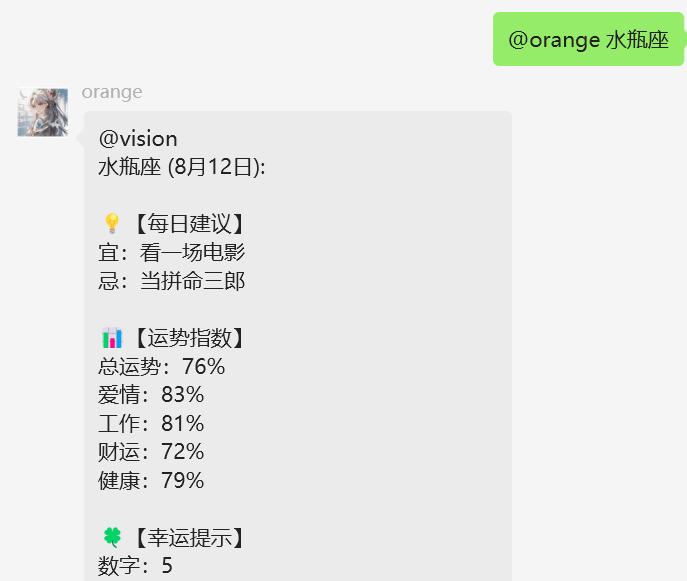Click the 健康：79% line
This screenshot has height=581, width=687.
[151, 480]
